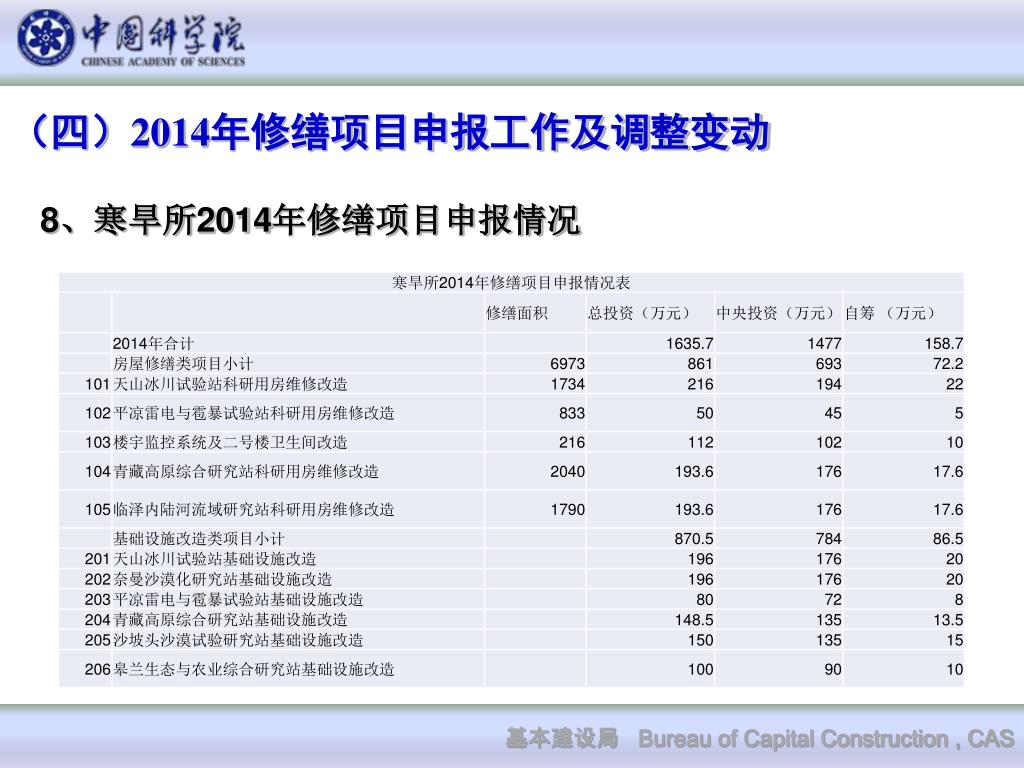Viewport: 1024px width, 768px height.
Task: Click column header 自筹（万元）
Action: coord(889,313)
